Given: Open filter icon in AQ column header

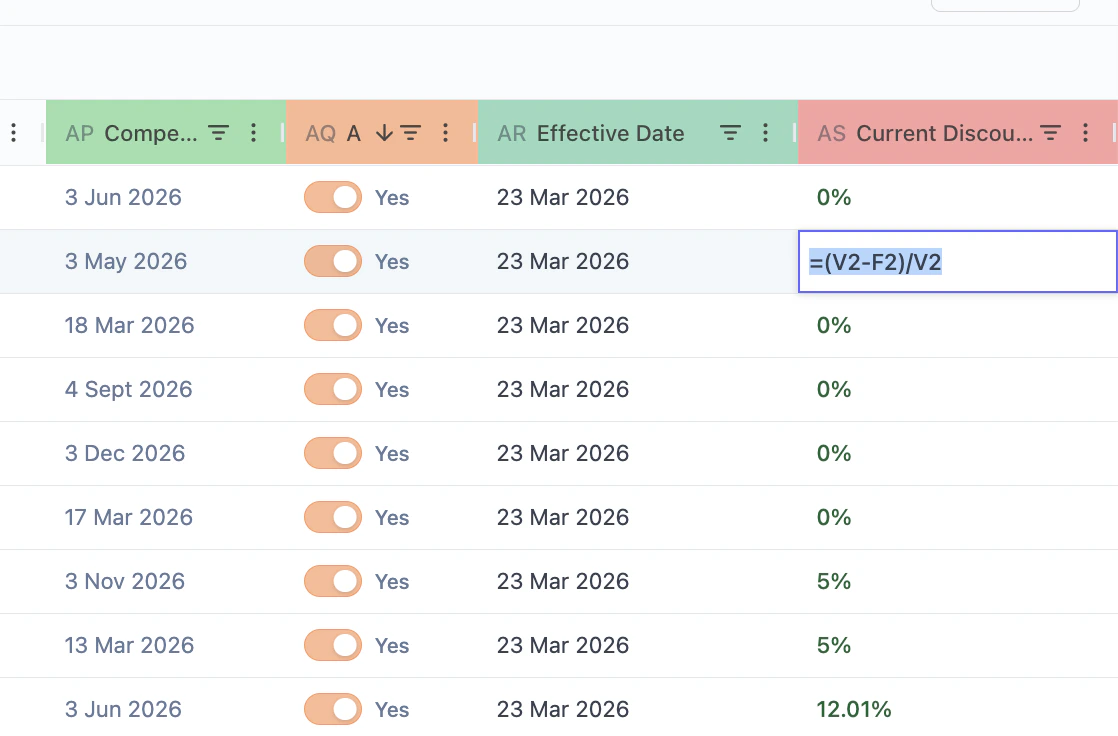Looking at the screenshot, I should click(x=410, y=133).
